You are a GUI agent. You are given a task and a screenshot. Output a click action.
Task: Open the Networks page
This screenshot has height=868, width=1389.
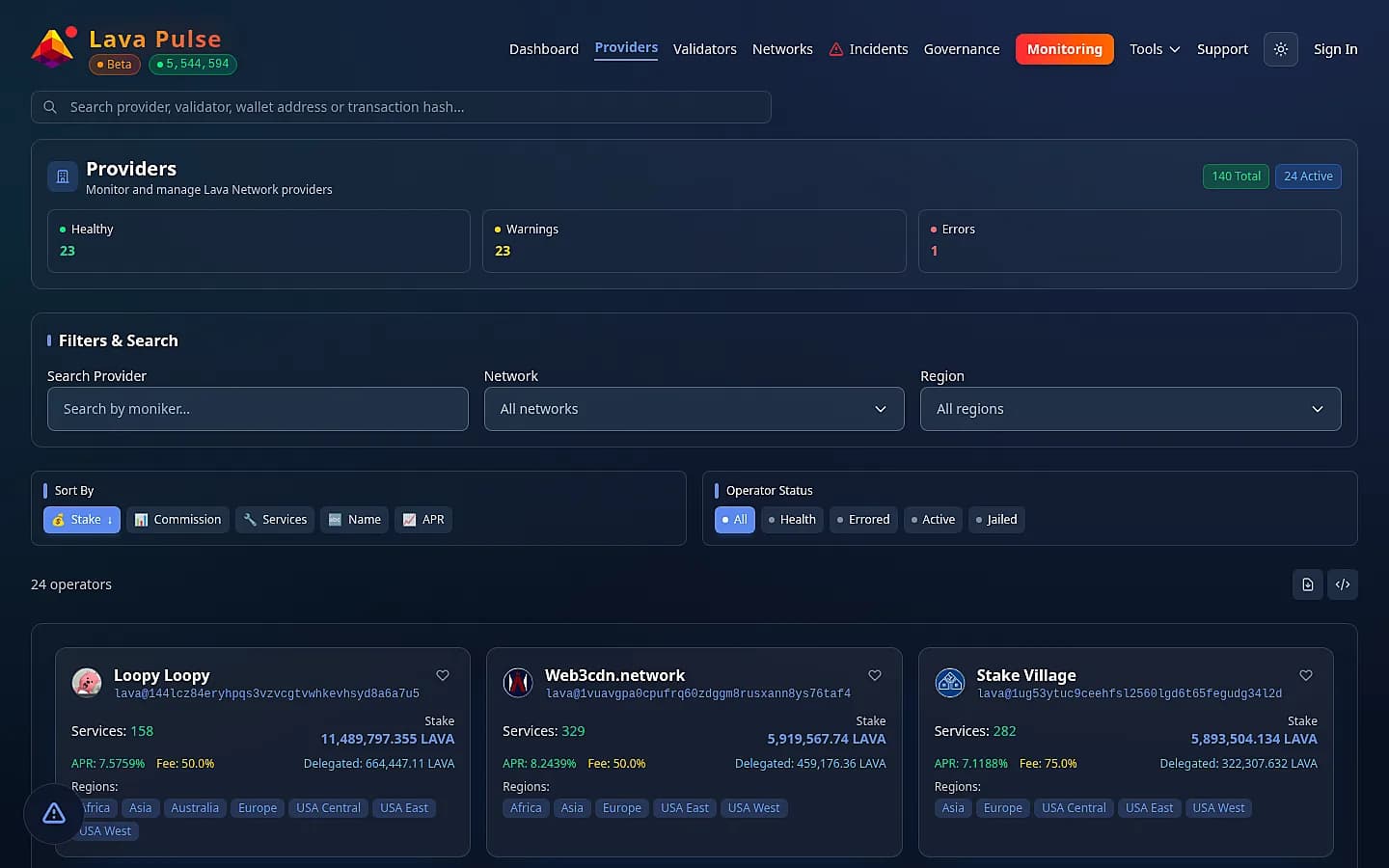(782, 49)
